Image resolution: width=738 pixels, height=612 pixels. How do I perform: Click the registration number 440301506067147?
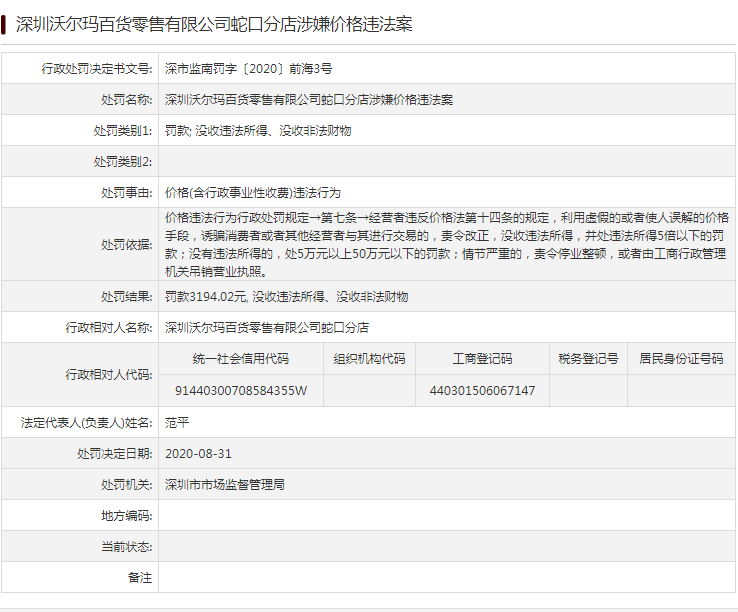point(482,391)
